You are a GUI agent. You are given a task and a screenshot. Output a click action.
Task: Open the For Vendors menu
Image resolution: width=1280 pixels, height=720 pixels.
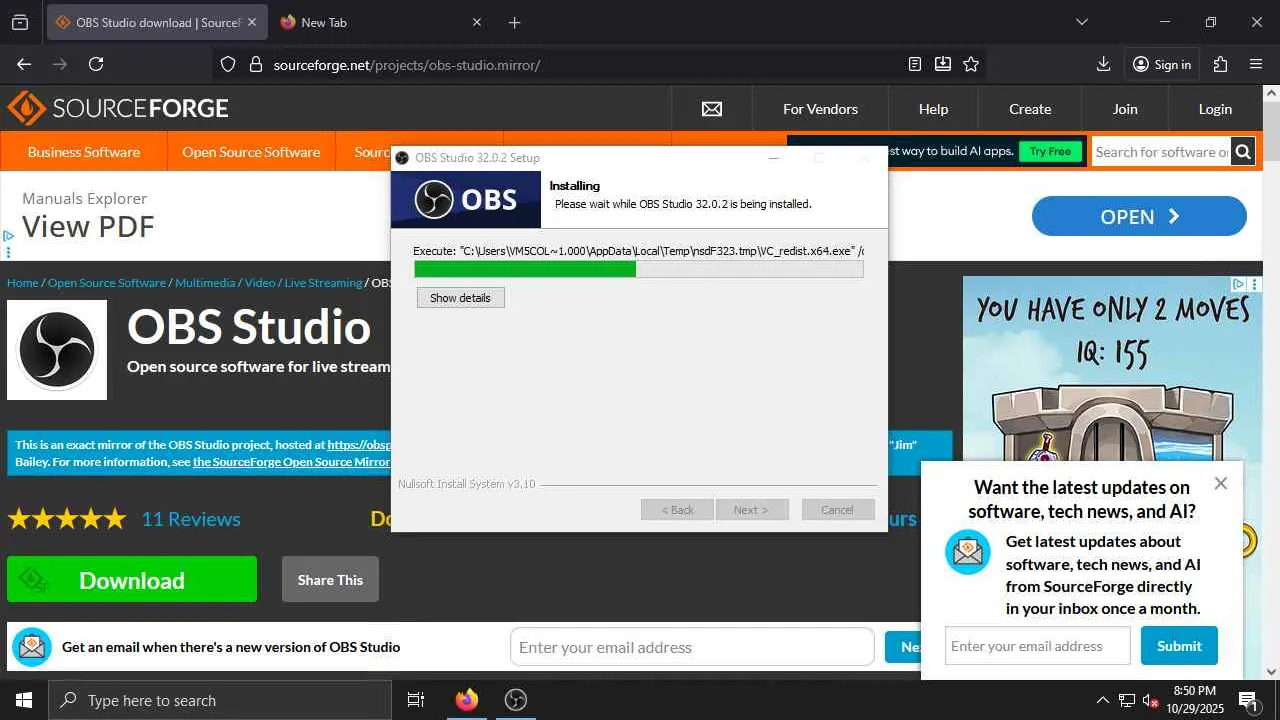tap(820, 109)
